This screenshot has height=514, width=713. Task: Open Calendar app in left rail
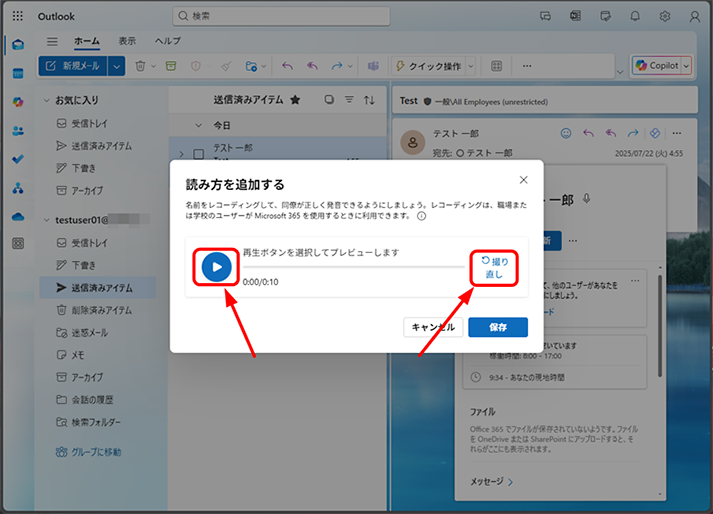coord(18,73)
